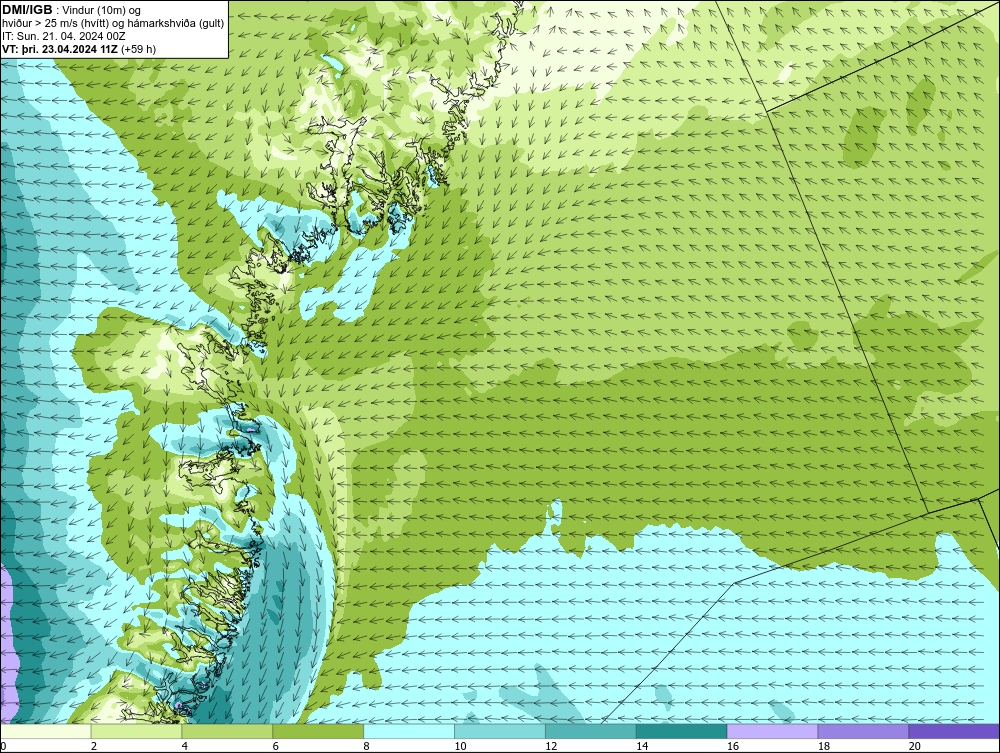Click the legend label '16'
Viewport: 1000px width, 753px height.
click(x=733, y=746)
